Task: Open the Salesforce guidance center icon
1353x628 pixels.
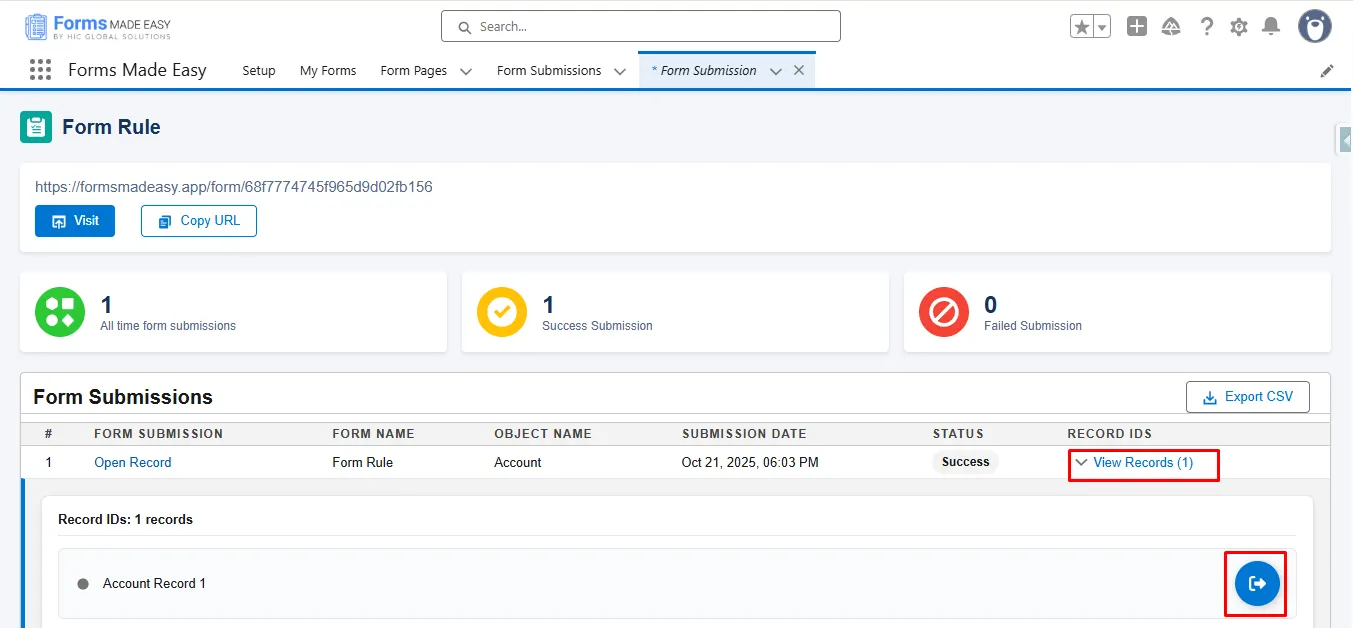Action: coord(1171,27)
